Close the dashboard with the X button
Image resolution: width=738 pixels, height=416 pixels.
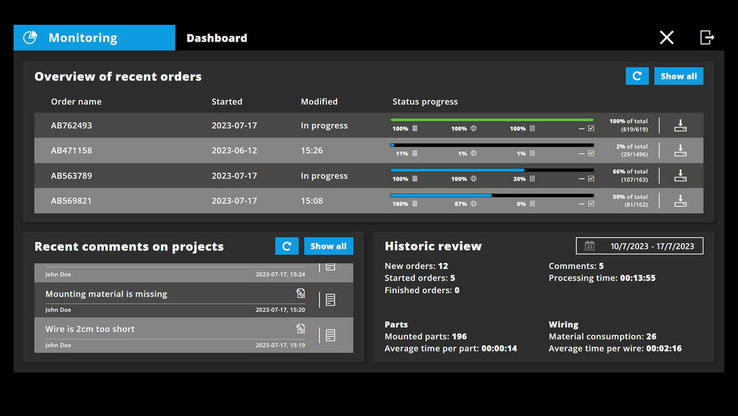pyautogui.click(x=667, y=37)
